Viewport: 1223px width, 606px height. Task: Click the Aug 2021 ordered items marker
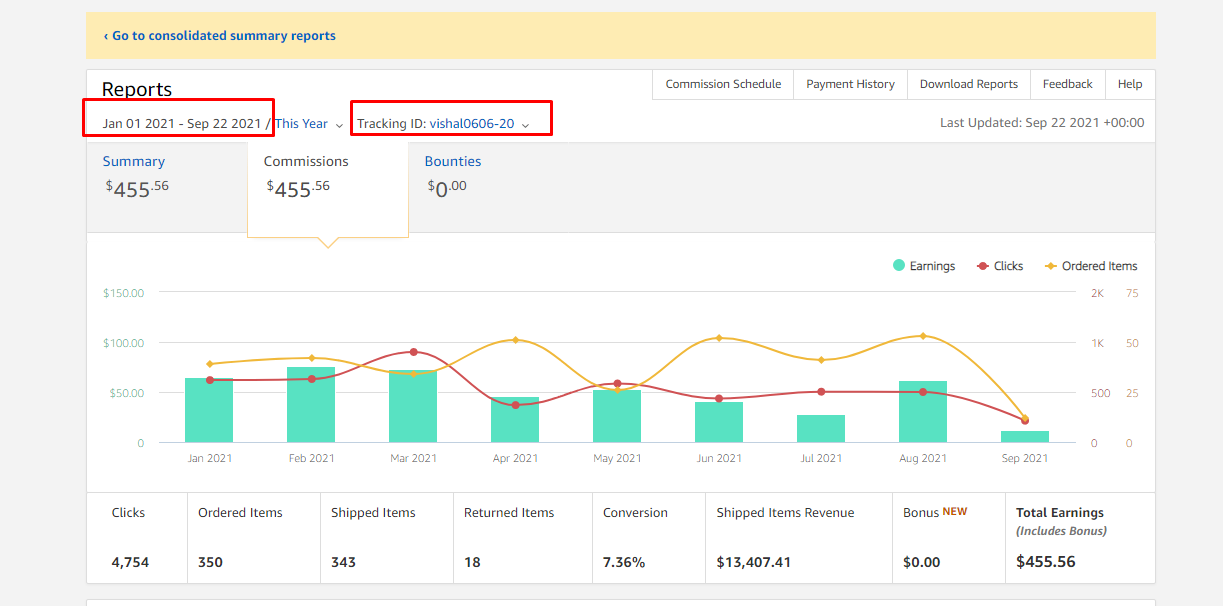pos(923,336)
